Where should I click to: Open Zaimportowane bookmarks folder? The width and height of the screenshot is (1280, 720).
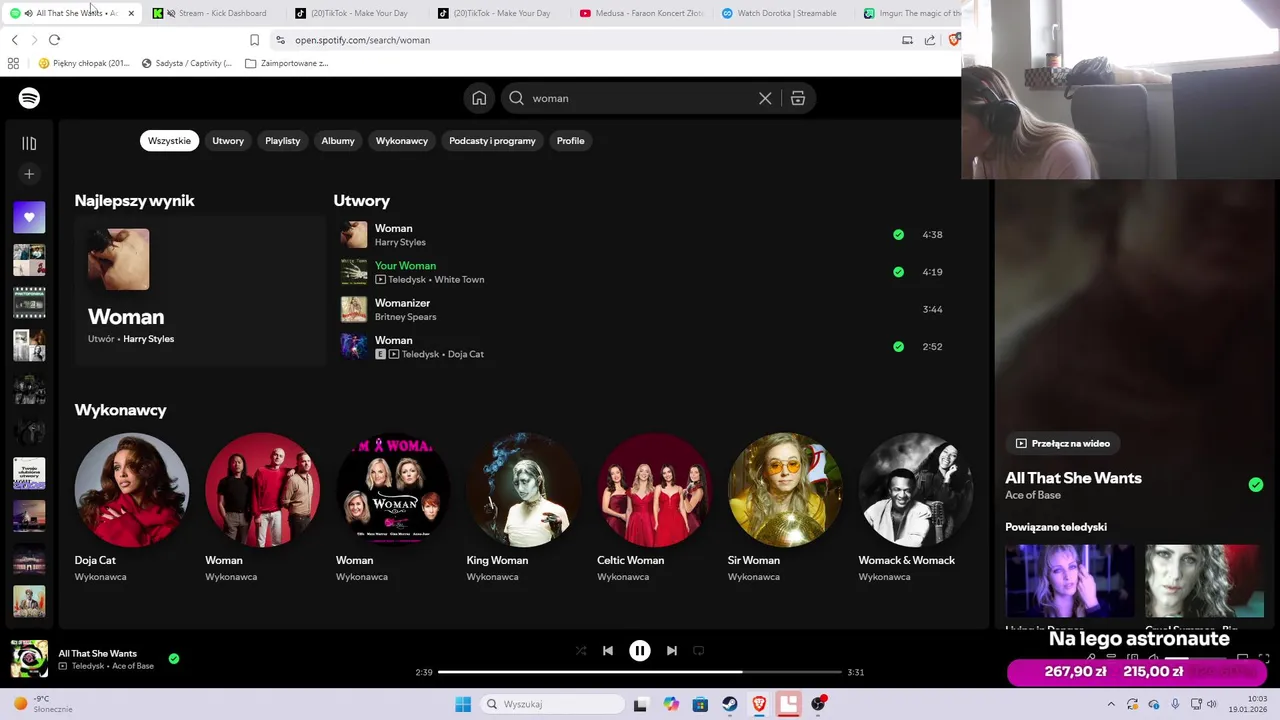(x=287, y=63)
